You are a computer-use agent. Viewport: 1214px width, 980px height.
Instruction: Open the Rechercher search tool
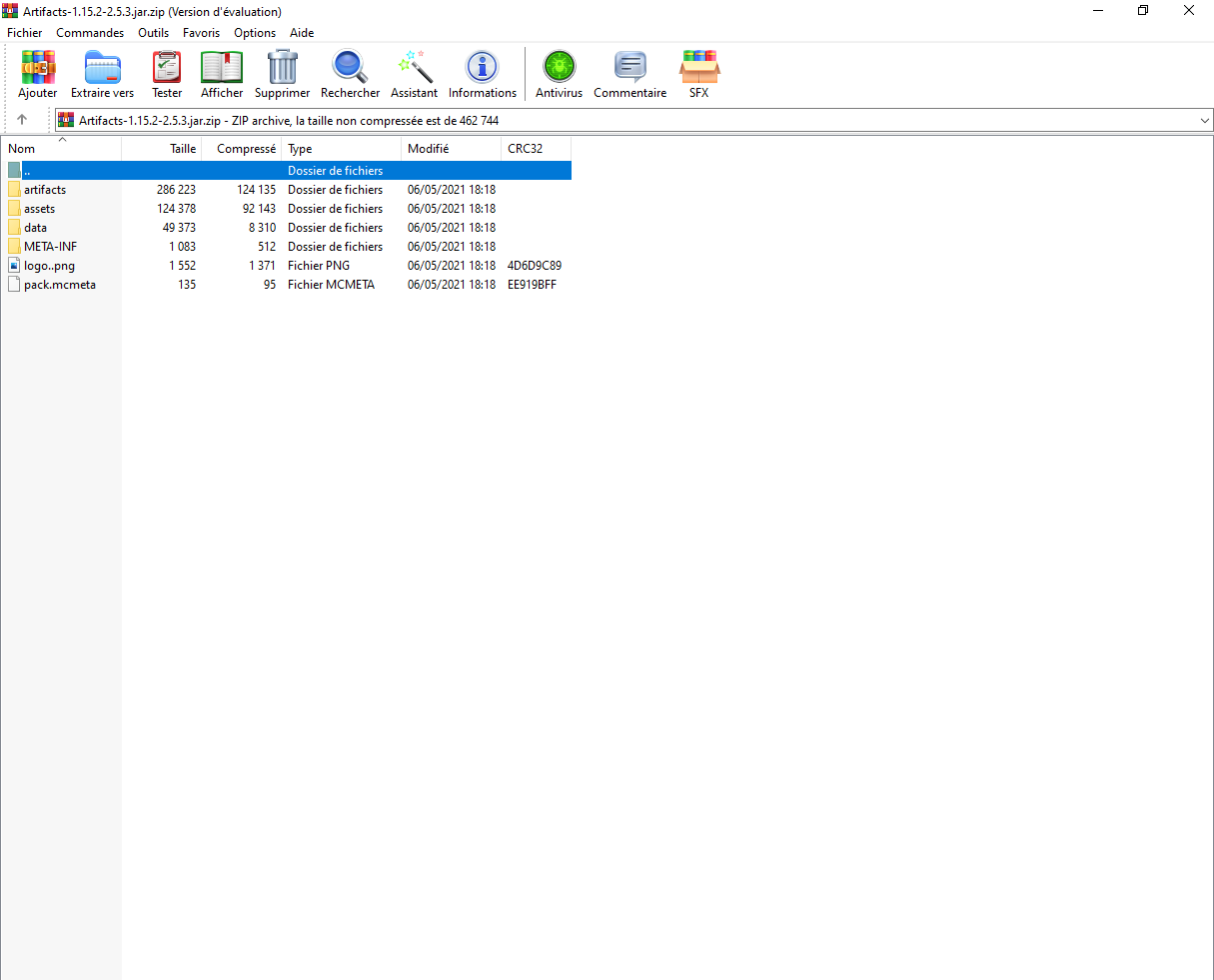[x=350, y=67]
